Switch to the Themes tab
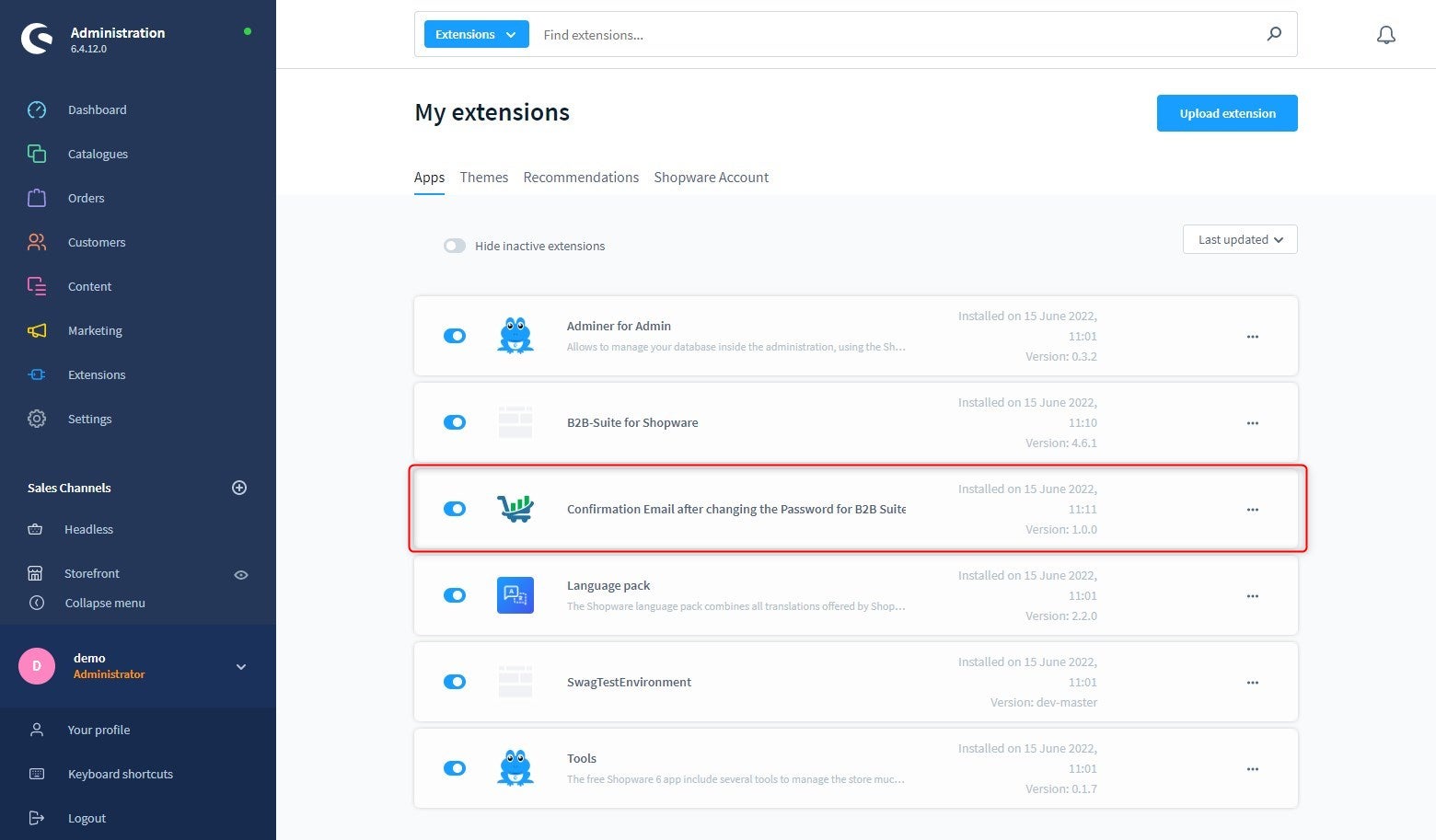1436x840 pixels. click(484, 177)
